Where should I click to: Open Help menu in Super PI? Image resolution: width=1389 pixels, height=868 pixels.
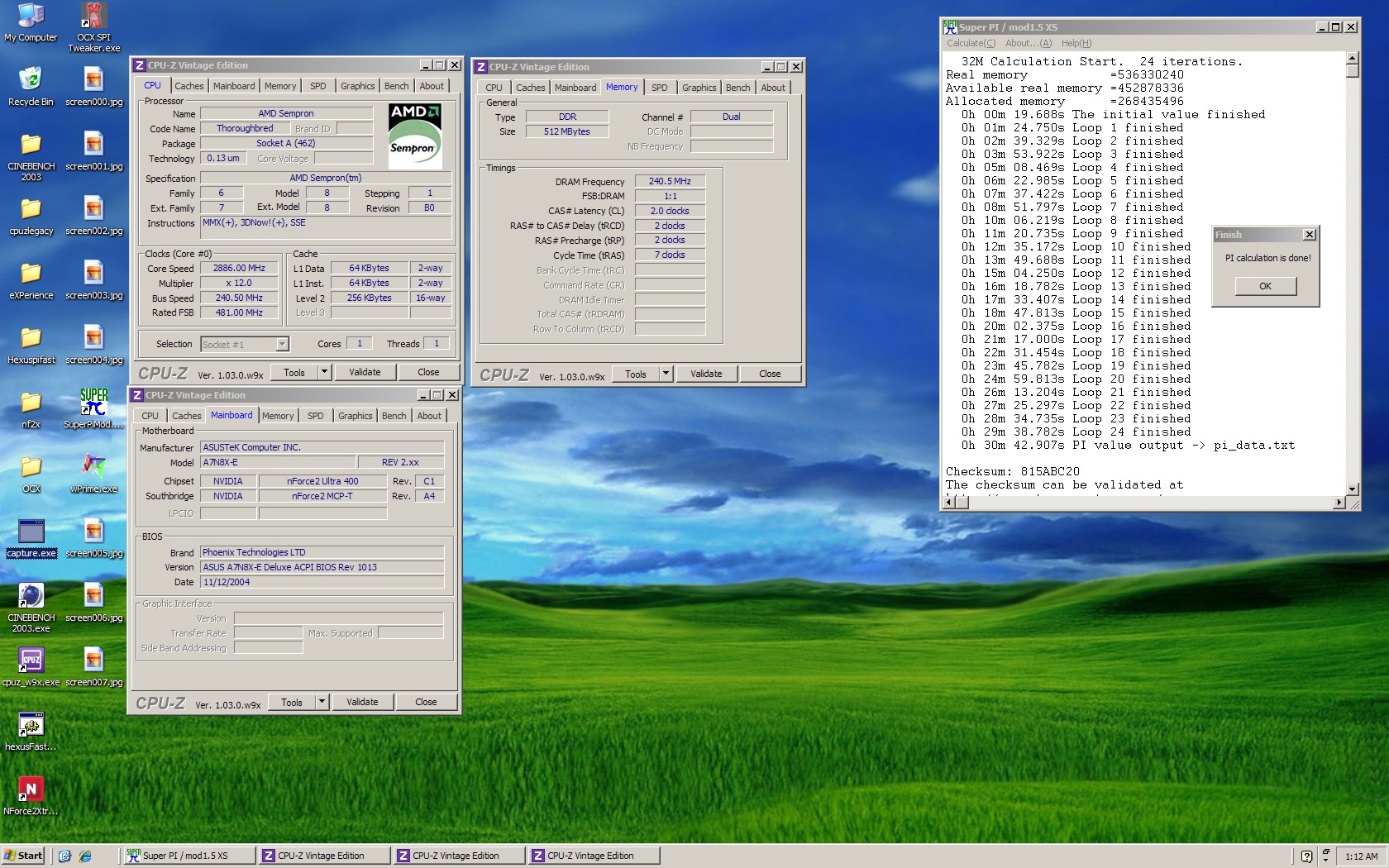pos(1076,43)
